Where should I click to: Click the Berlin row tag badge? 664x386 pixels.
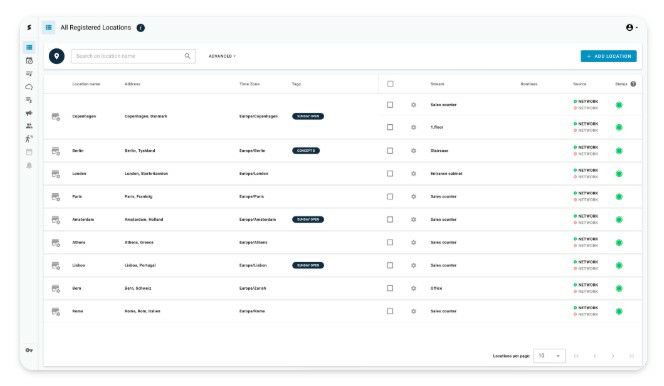tap(306, 151)
